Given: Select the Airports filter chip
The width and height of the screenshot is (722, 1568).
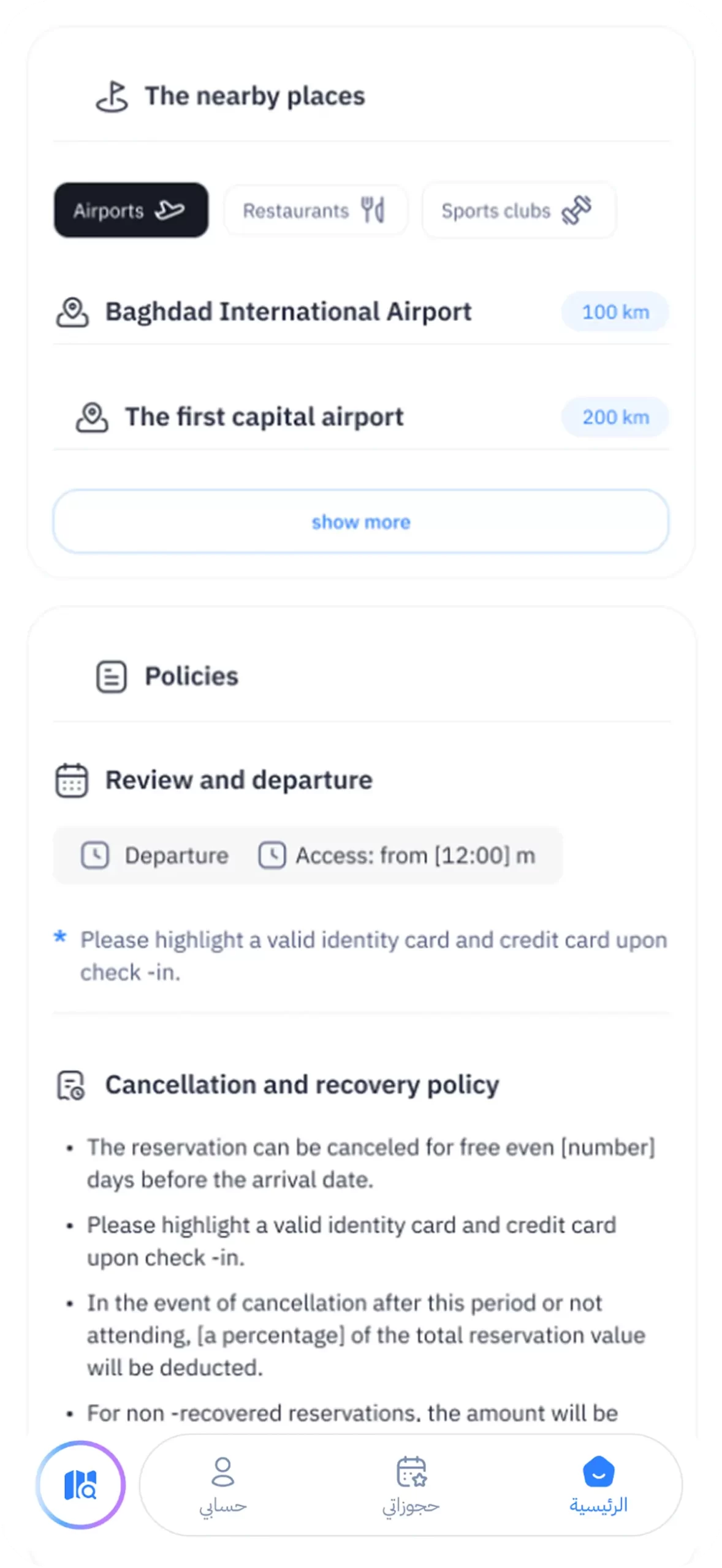Looking at the screenshot, I should pos(131,210).
